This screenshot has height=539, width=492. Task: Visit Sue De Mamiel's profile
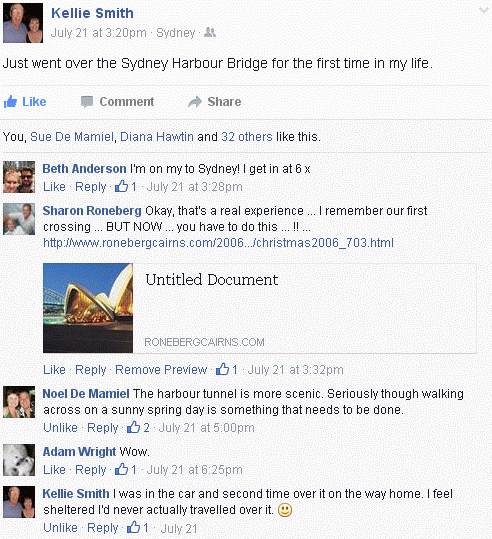click(x=72, y=137)
